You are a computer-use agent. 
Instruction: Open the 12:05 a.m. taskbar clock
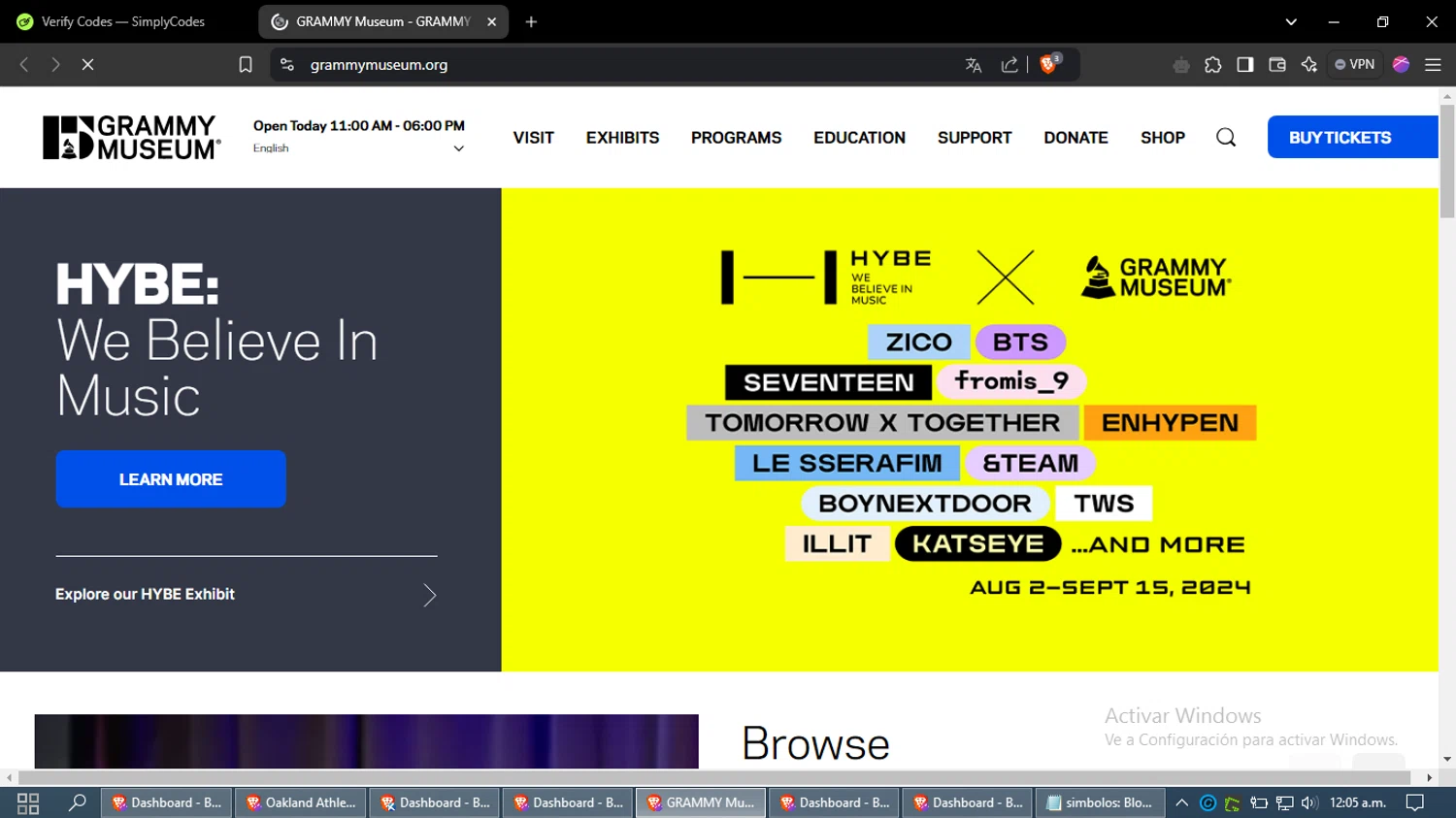click(1357, 802)
